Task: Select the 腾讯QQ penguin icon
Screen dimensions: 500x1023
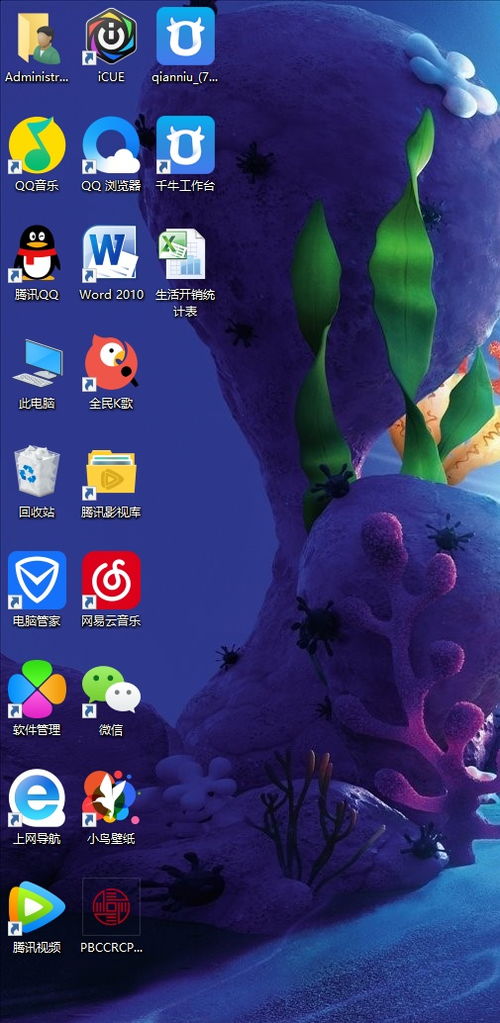Action: [x=37, y=254]
